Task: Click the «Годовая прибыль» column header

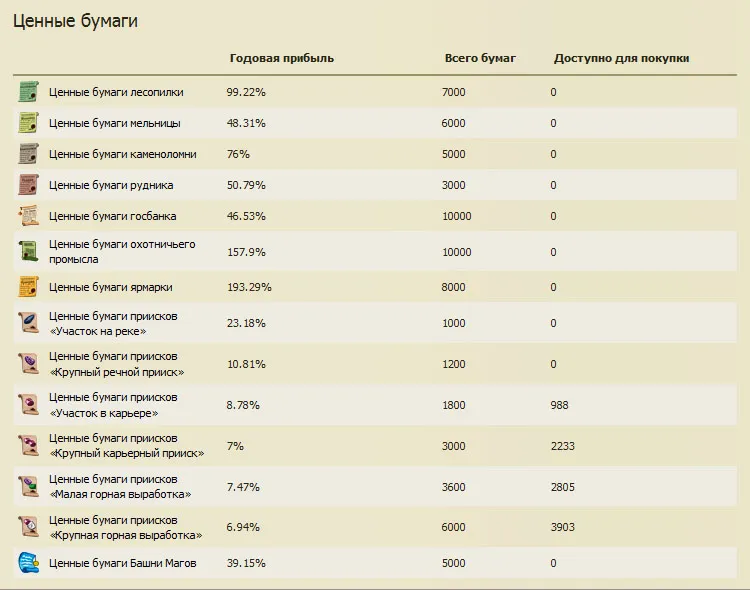Action: pyautogui.click(x=282, y=58)
